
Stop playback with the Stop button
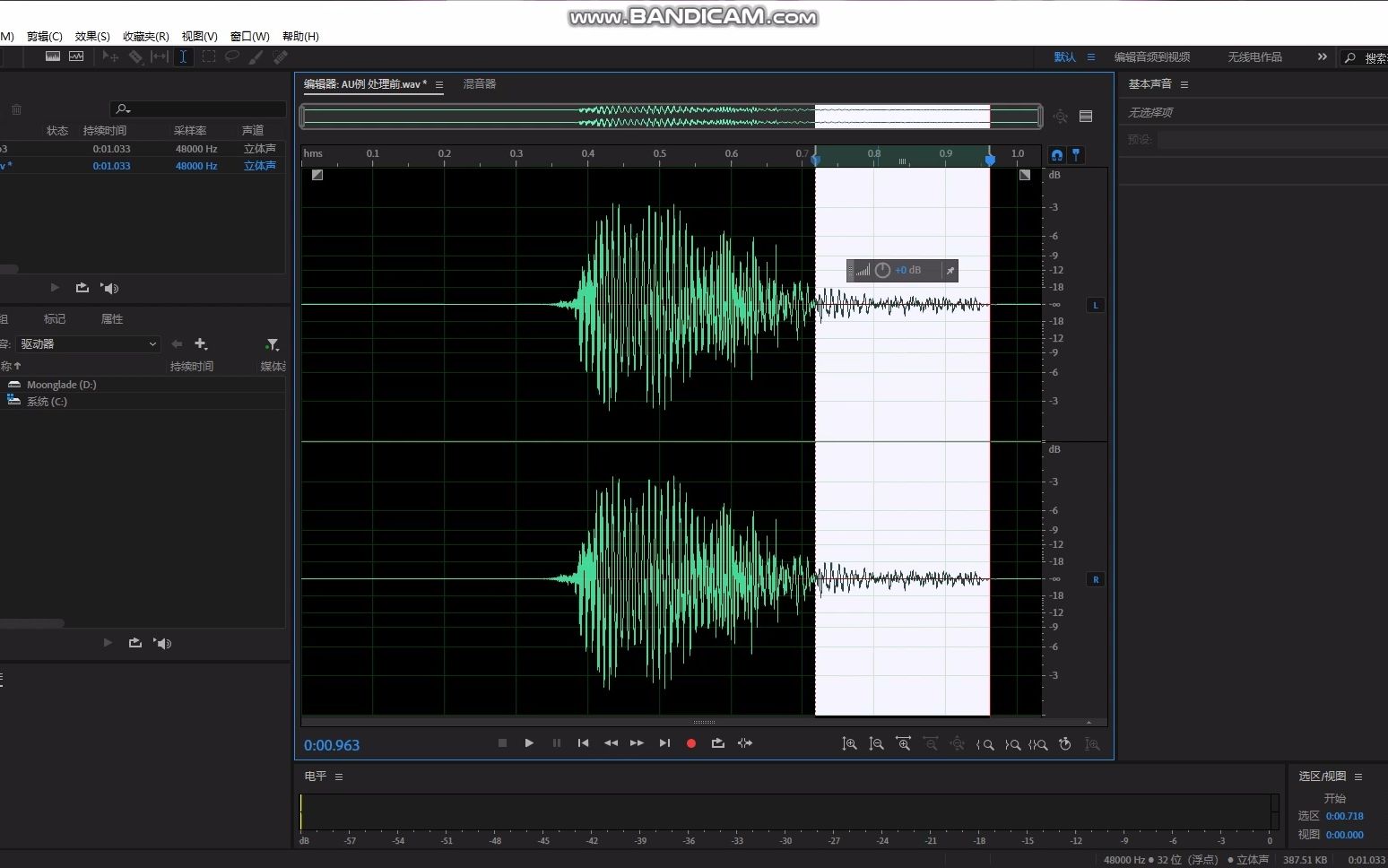coord(502,743)
